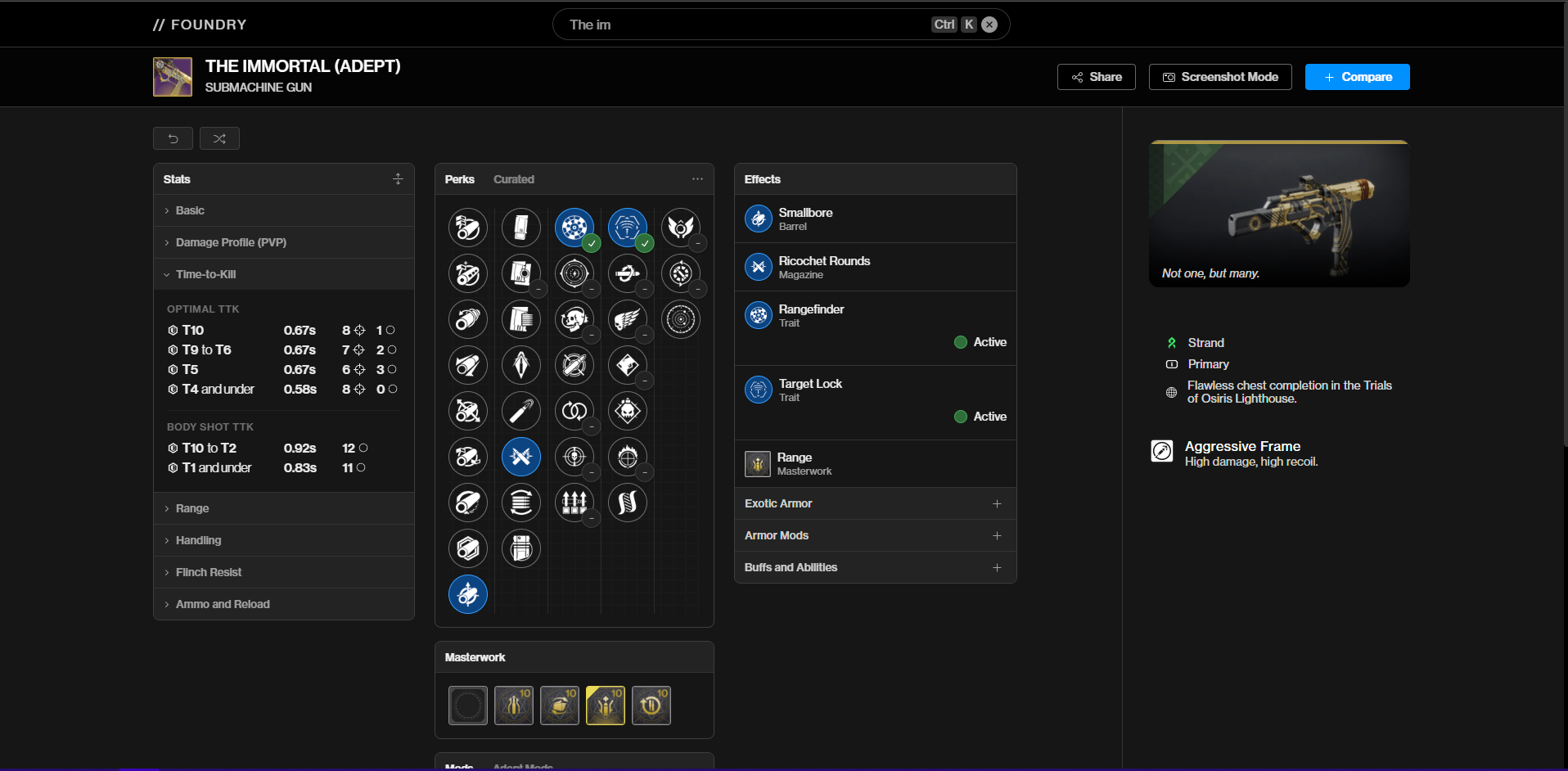
Task: Toggle the minus badge on Alacrity trait
Action: point(697,243)
